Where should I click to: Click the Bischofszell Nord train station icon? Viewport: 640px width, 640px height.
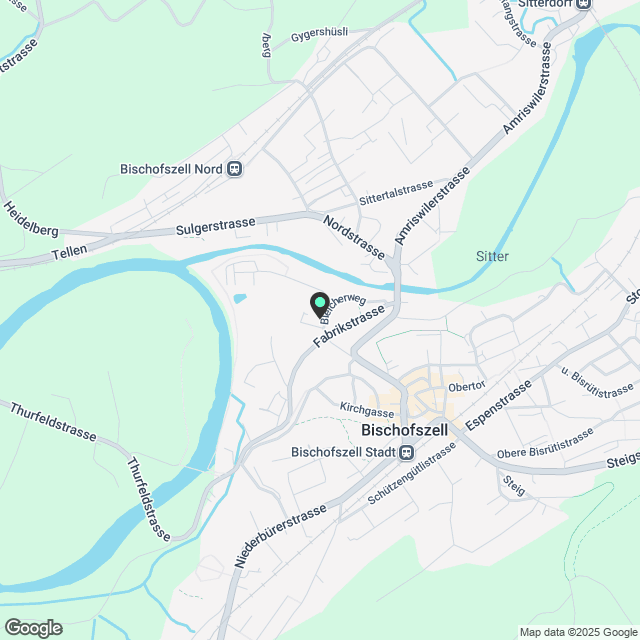(x=235, y=169)
